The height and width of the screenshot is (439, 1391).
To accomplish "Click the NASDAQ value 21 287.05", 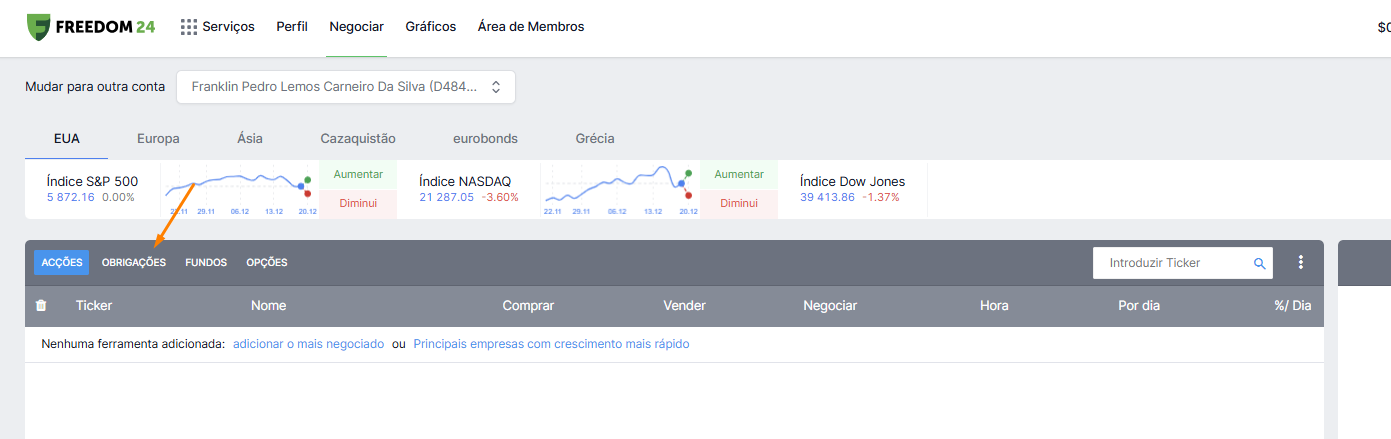I will pyautogui.click(x=447, y=197).
